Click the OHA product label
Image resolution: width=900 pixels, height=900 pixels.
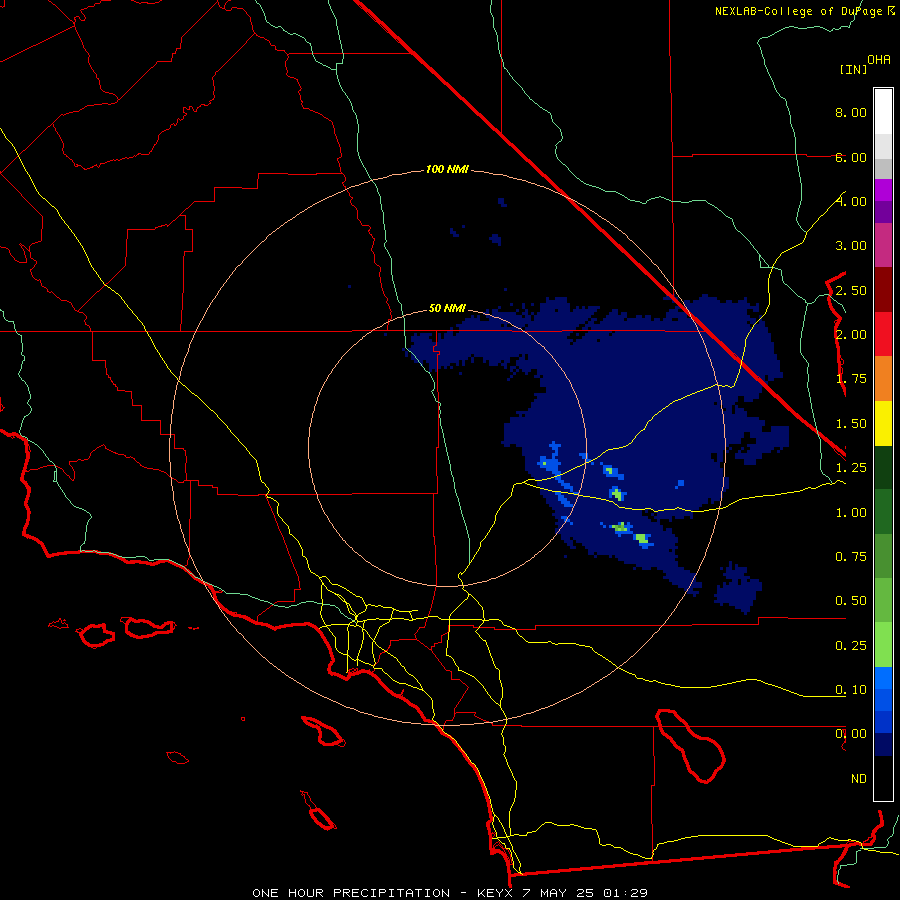coord(879,60)
